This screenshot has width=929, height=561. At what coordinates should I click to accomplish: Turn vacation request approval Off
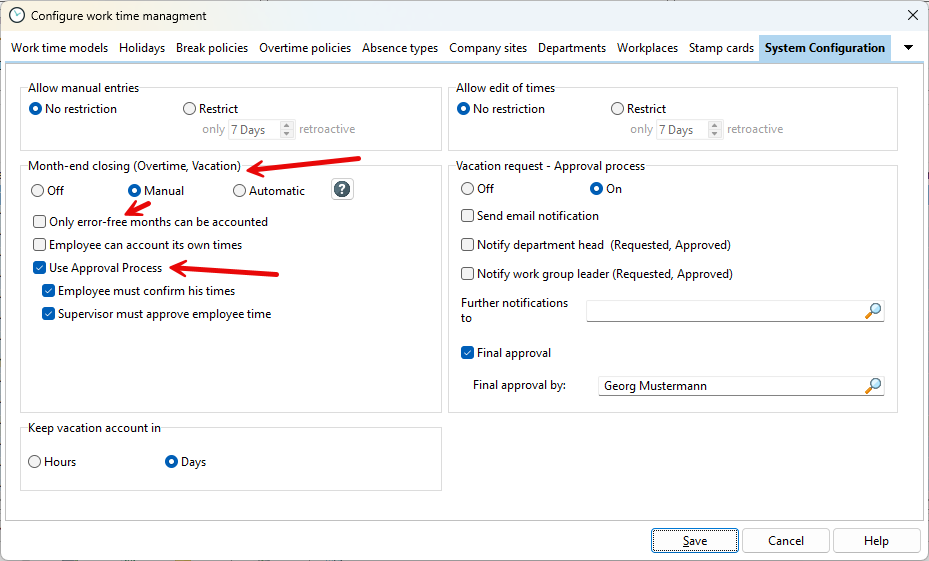click(468, 189)
